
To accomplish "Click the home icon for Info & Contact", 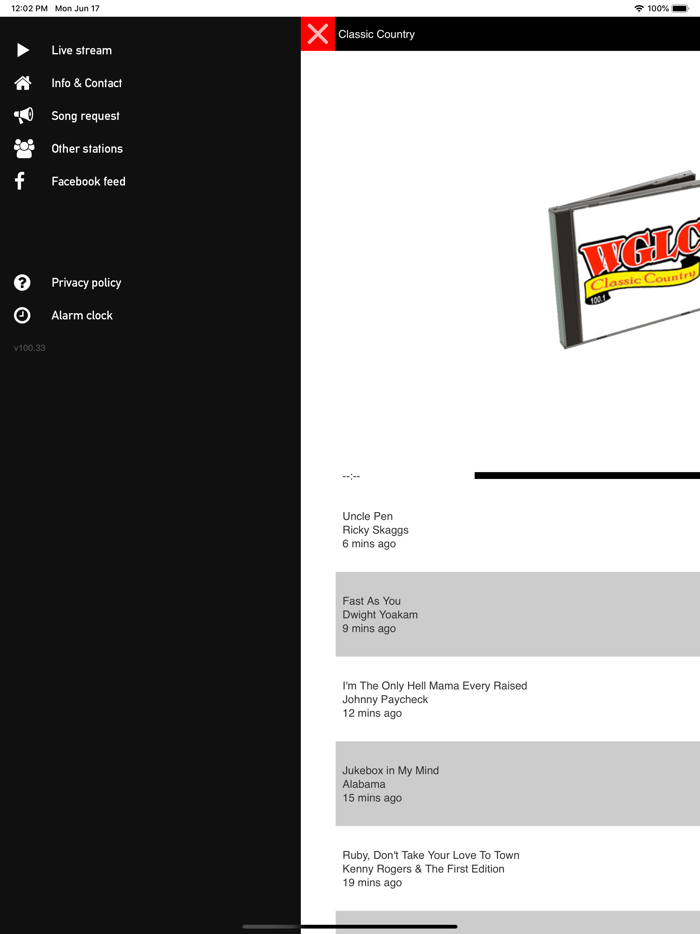I will pyautogui.click(x=23, y=83).
